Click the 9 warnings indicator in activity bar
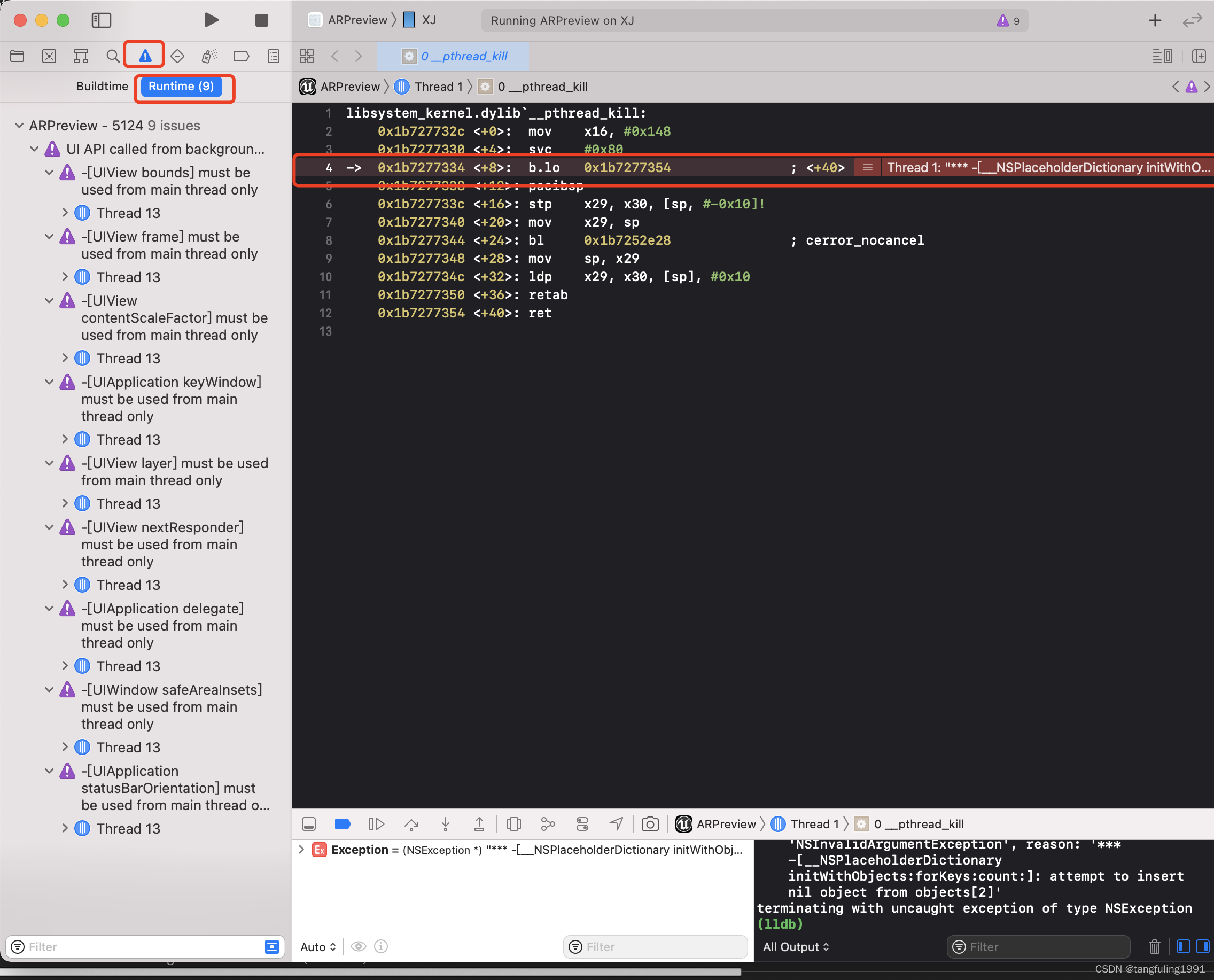Screen dimensions: 1214x980 1008,21
